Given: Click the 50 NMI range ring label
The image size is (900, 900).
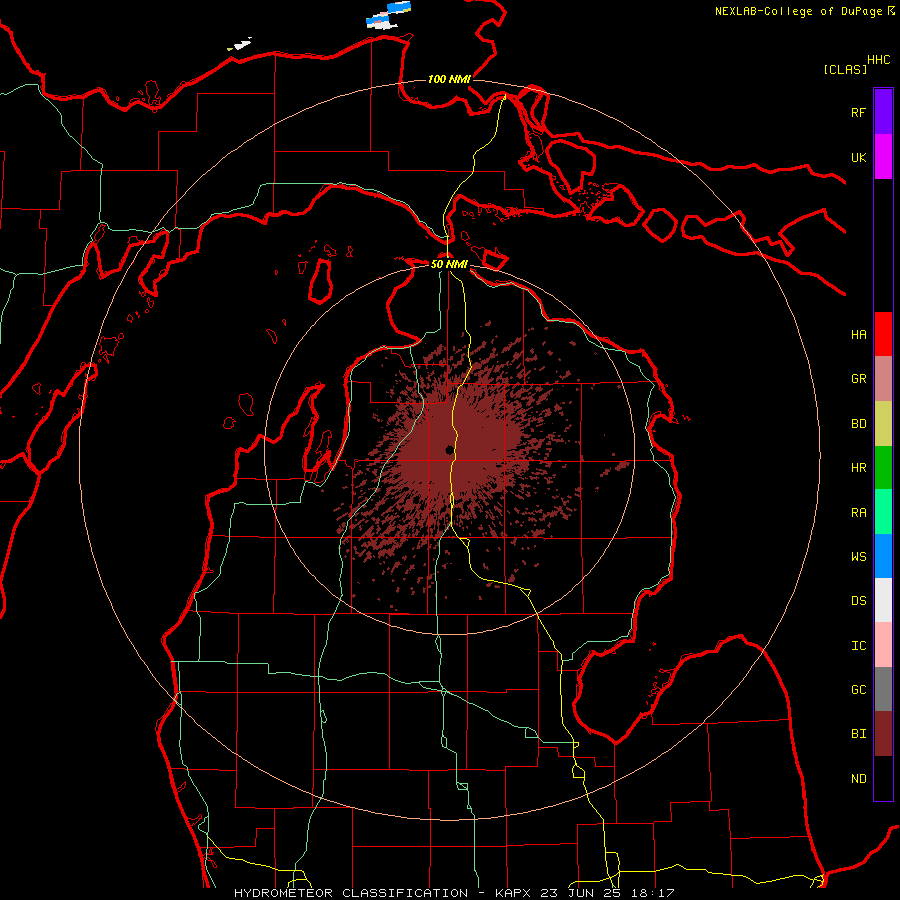Looking at the screenshot, I should pos(449,264).
